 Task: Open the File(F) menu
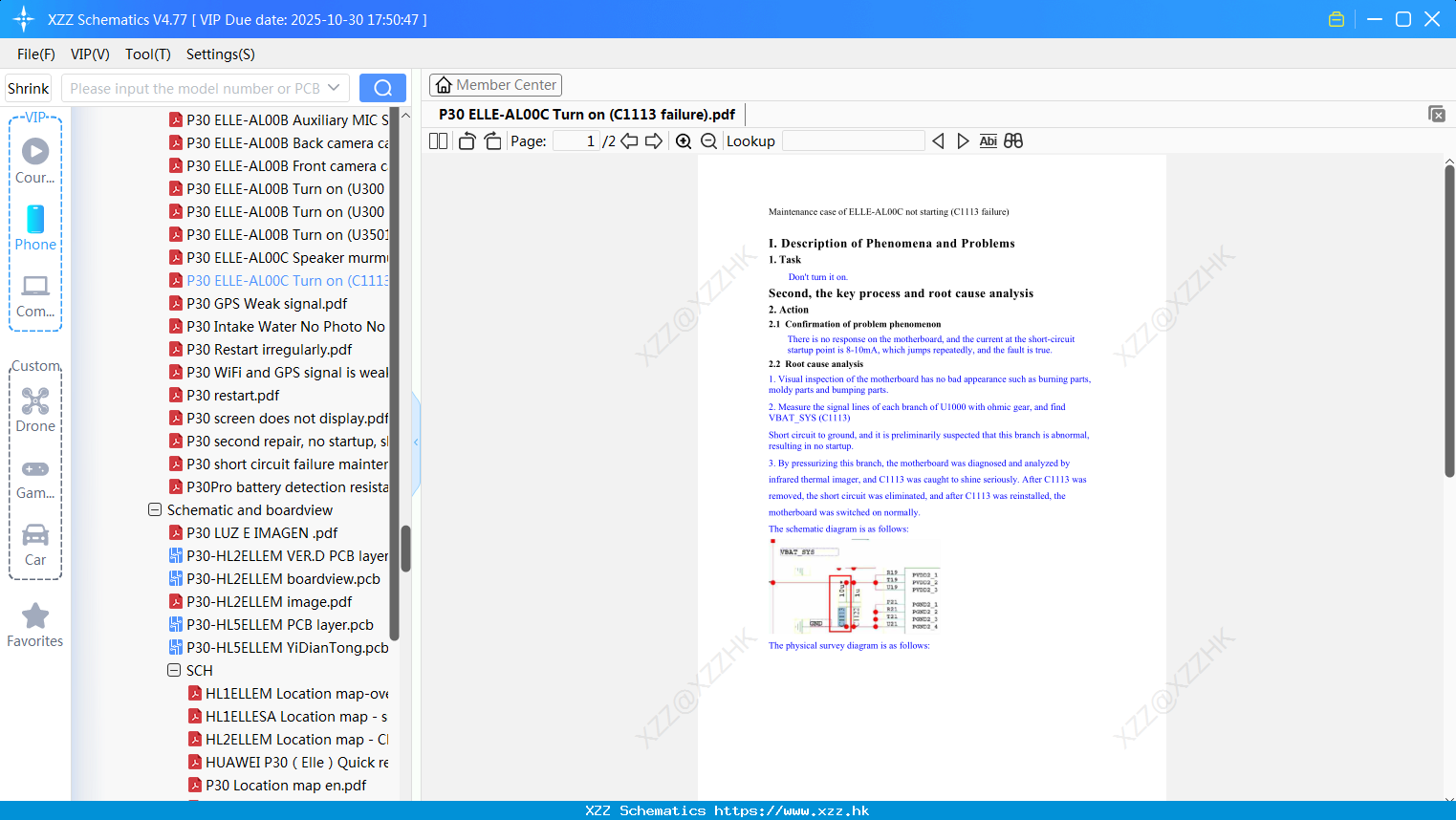pos(36,54)
